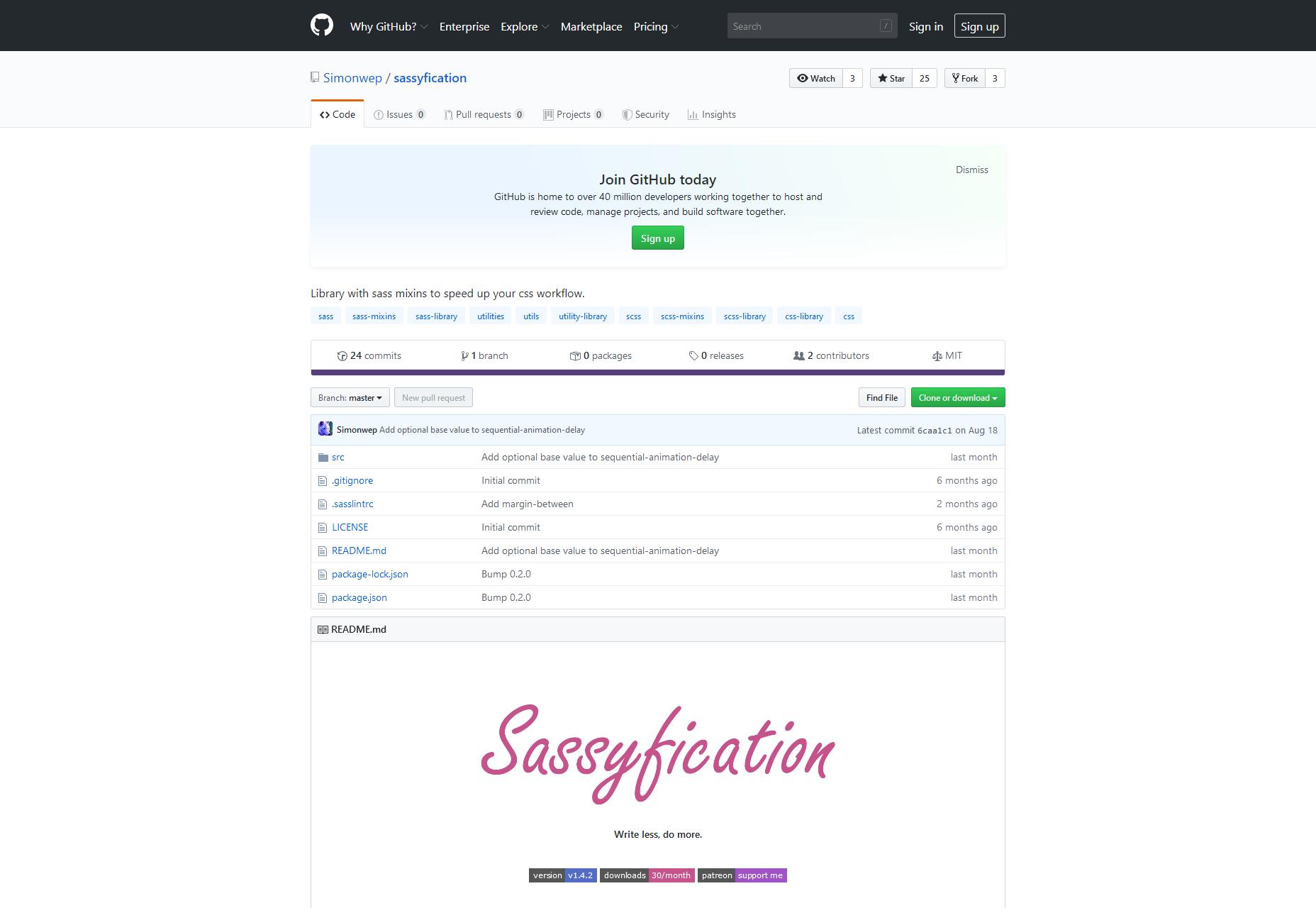Click the Watch count 3
The width and height of the screenshot is (1316, 908).
pyautogui.click(x=852, y=78)
